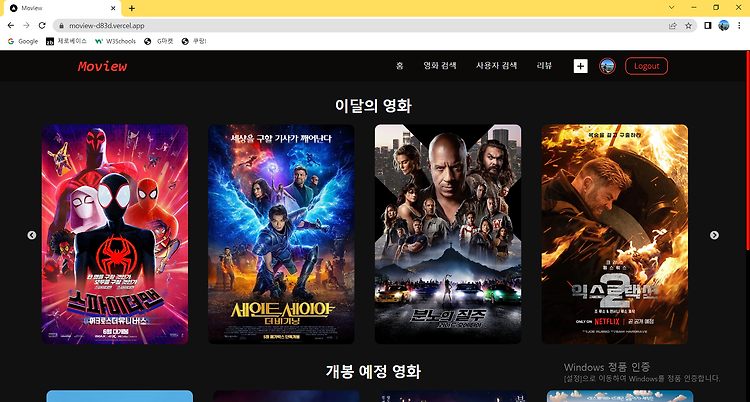750x402 pixels.
Task: Open site security lock info
Action: click(x=61, y=26)
